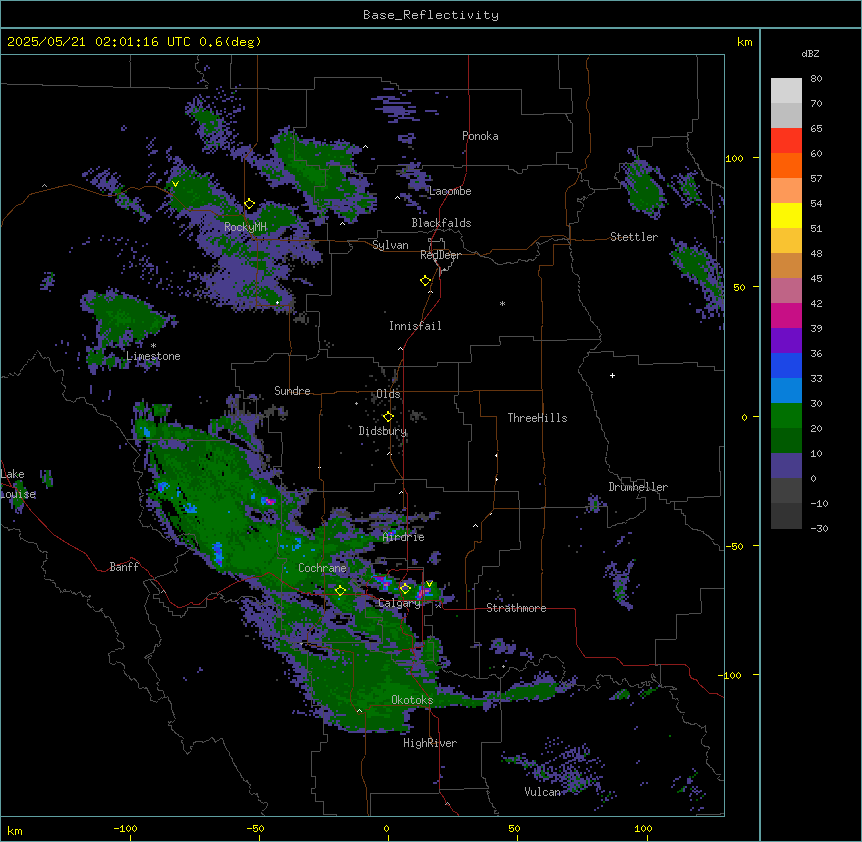Viewport: 862px width, 842px height.
Task: Select the yellow 54-51 dBZ legend swatch
Action: [786, 215]
